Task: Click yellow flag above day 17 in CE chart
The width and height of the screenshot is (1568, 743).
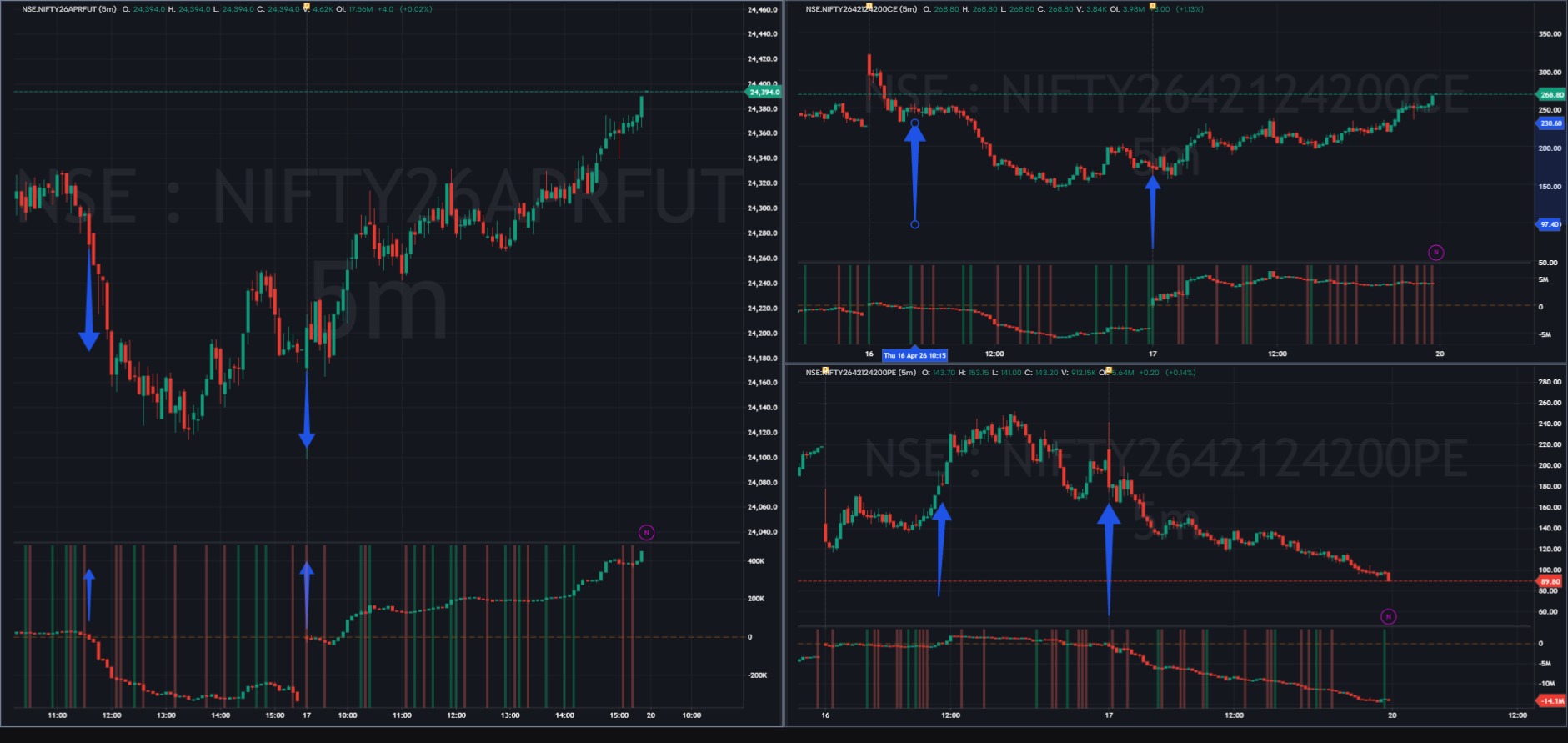Action: (1153, 7)
